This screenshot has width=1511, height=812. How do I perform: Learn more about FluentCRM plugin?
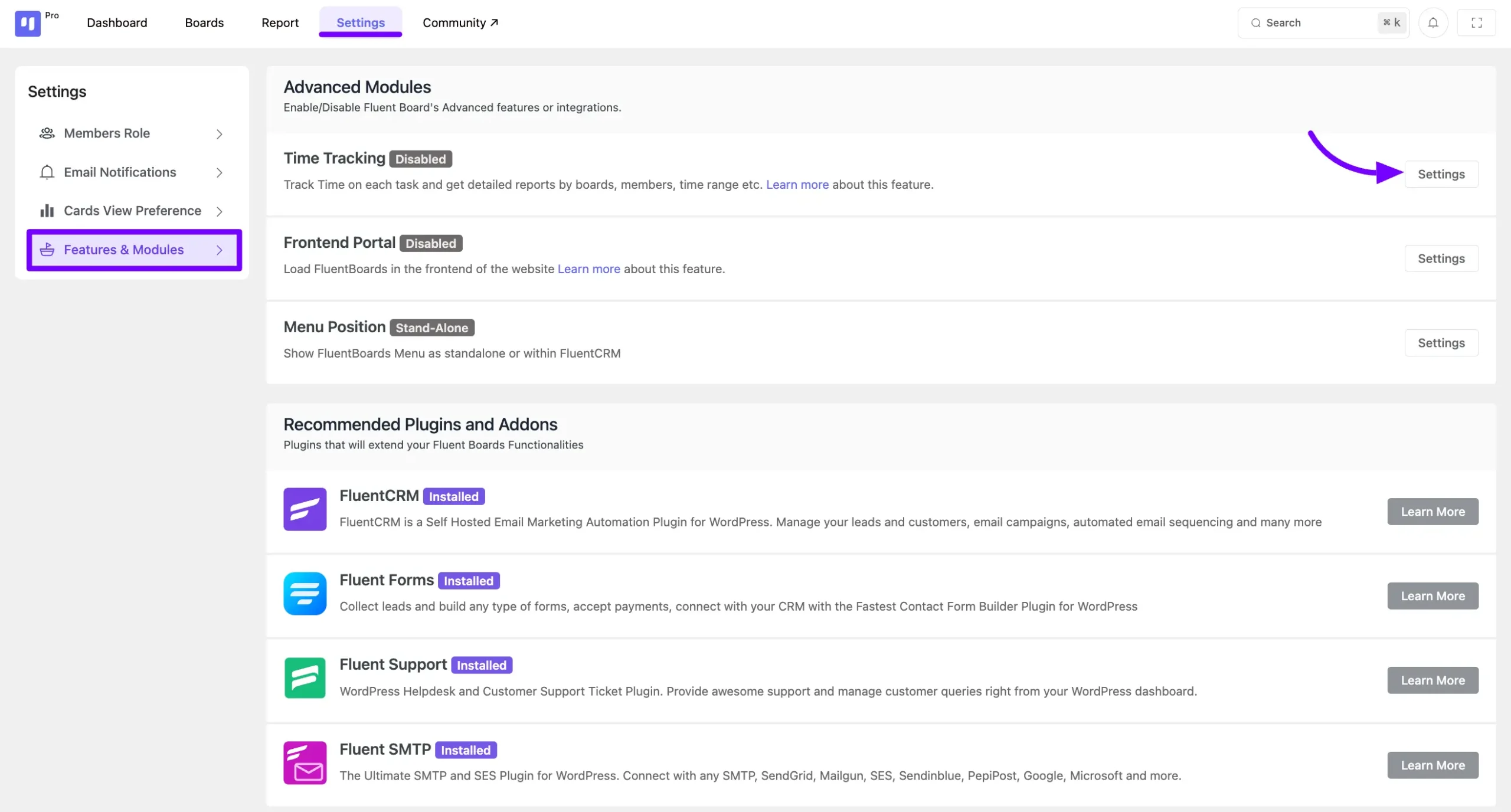coord(1432,511)
